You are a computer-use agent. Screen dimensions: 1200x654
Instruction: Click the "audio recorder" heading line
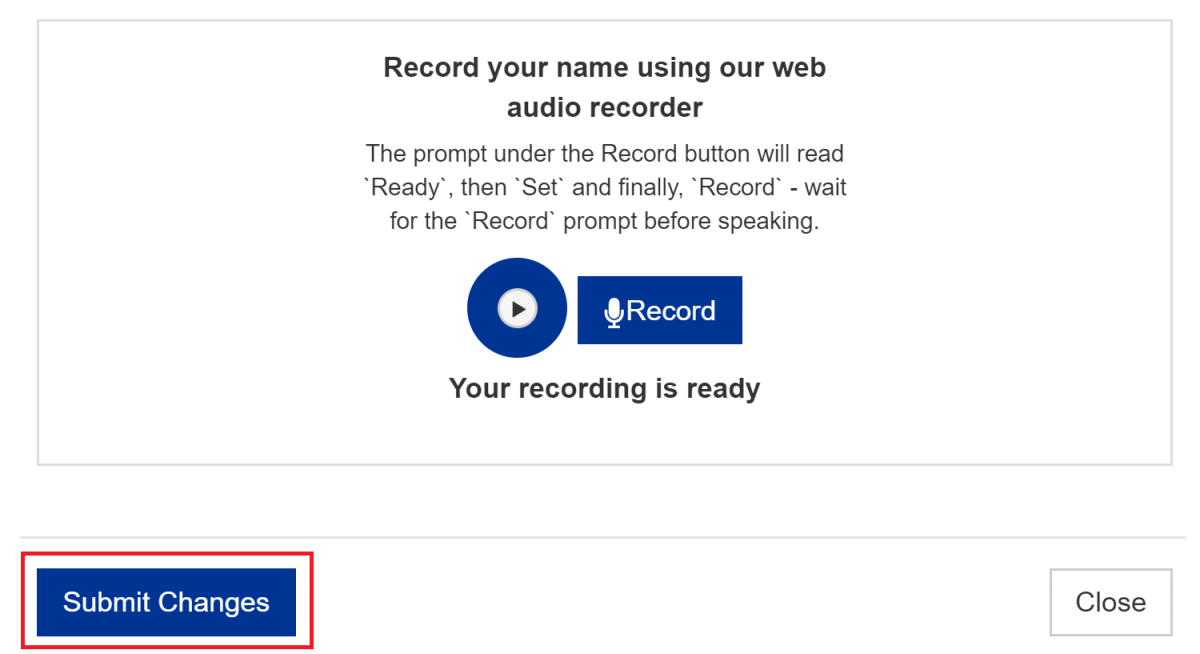coord(605,107)
